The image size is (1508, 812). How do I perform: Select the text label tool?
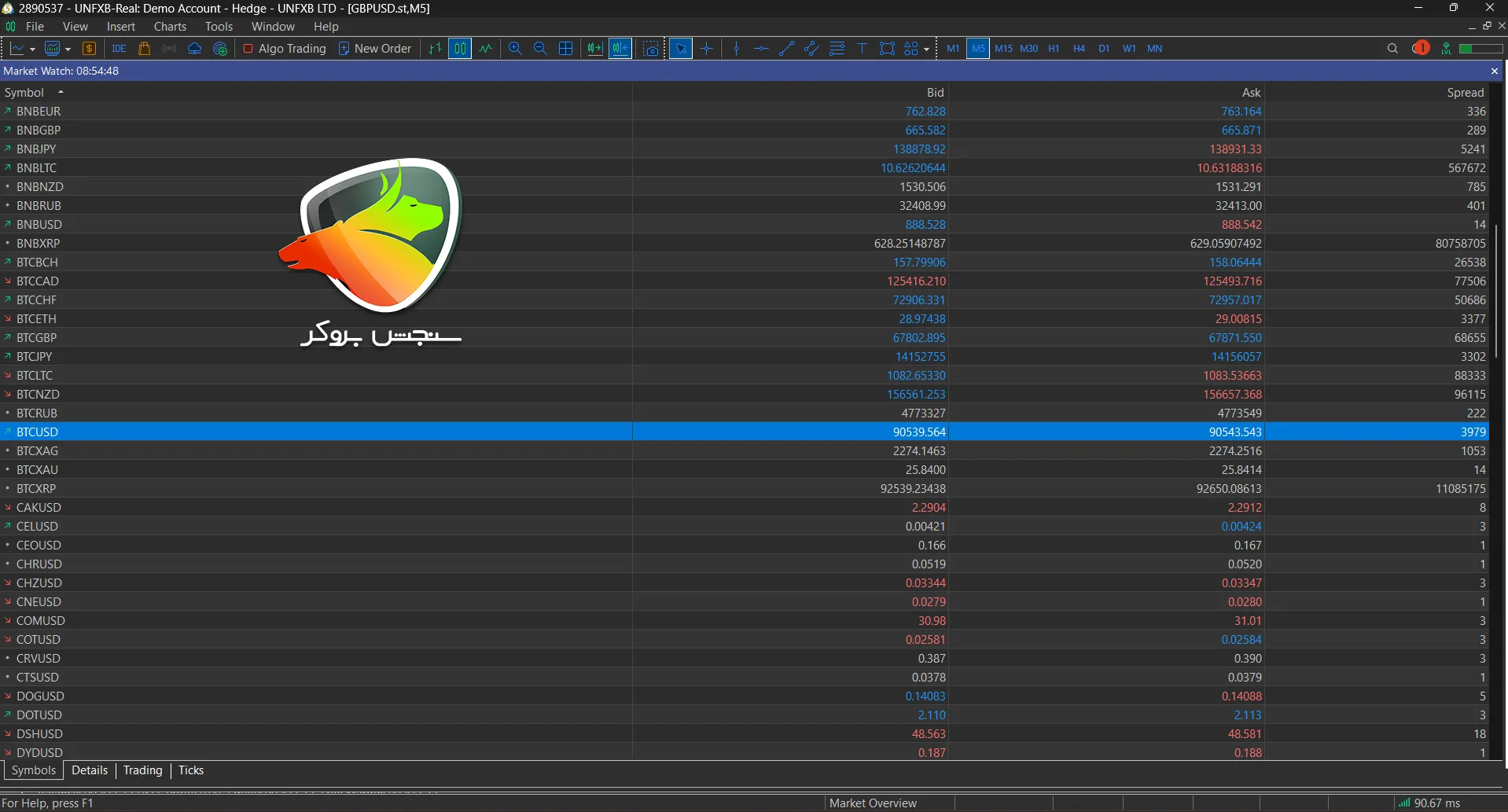(862, 49)
